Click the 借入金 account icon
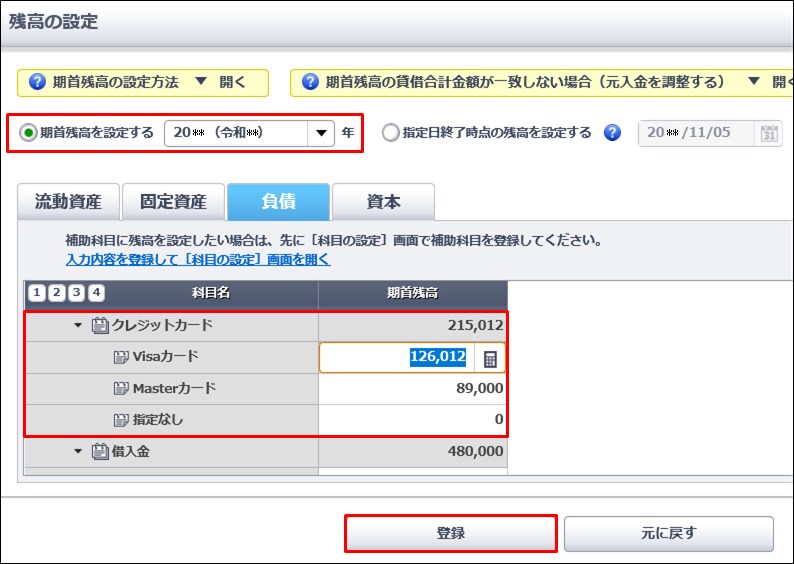The height and width of the screenshot is (564, 794). 100,451
